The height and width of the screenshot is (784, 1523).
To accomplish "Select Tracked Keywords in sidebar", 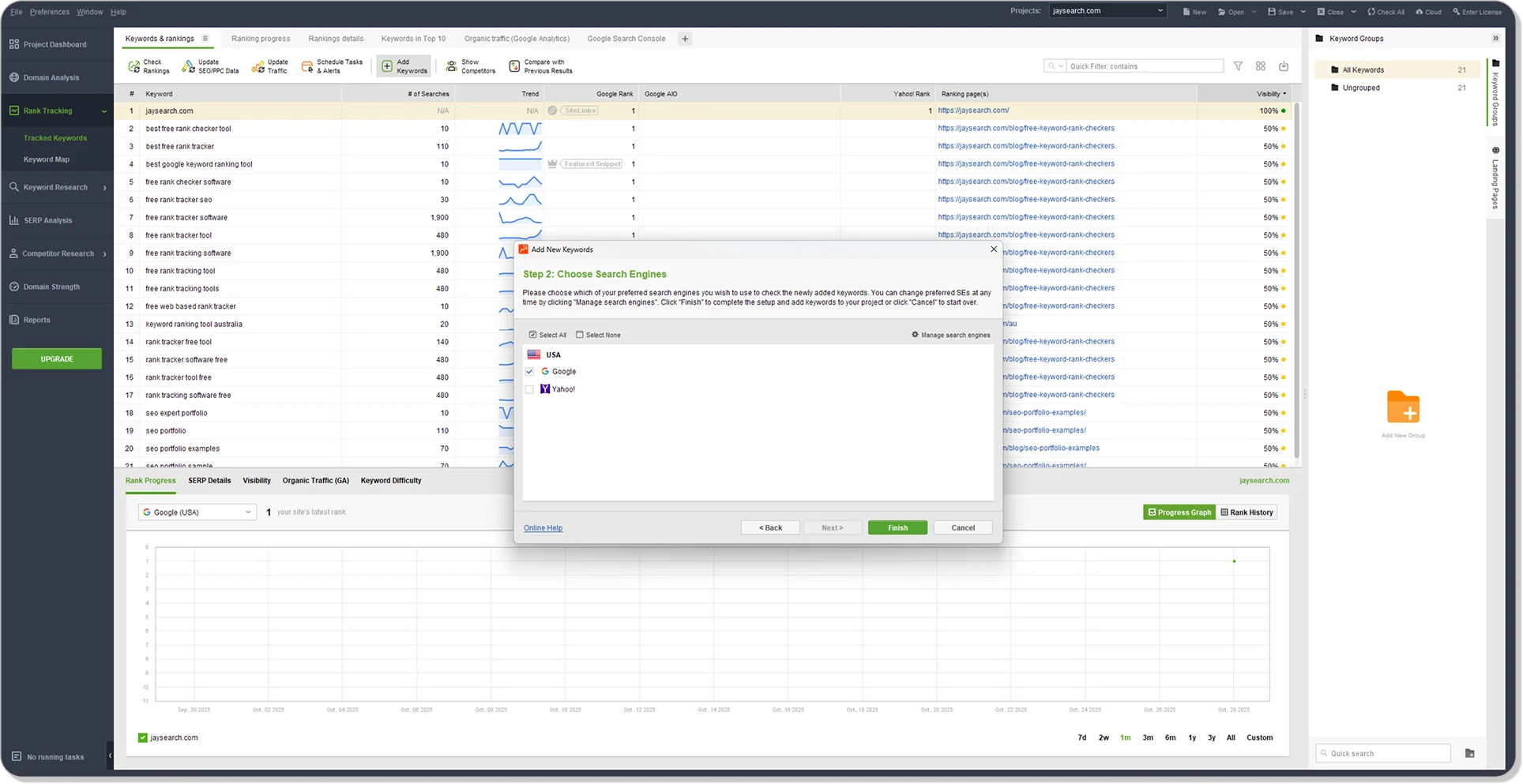I will click(55, 138).
